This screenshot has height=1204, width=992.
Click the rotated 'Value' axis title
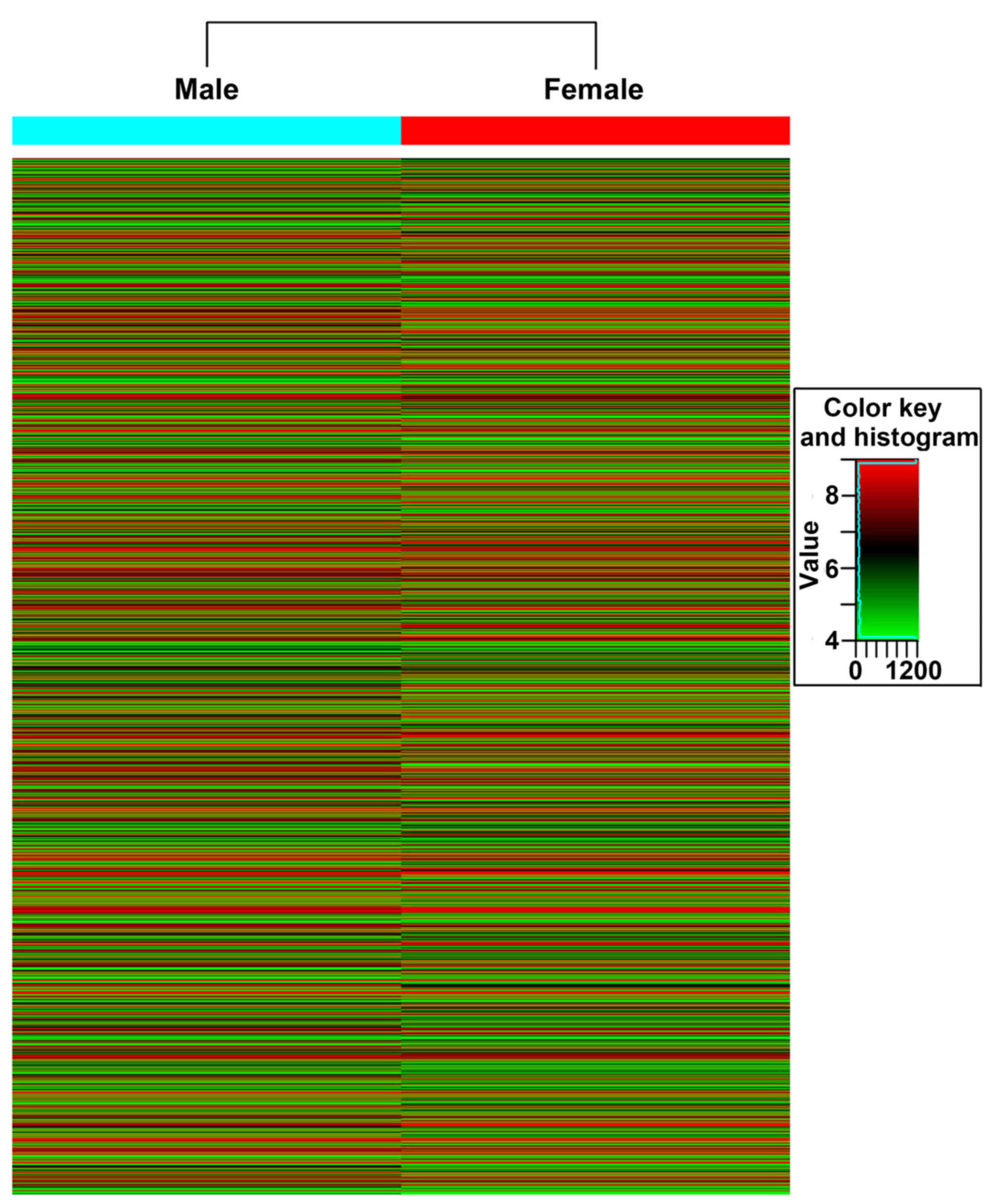810,555
